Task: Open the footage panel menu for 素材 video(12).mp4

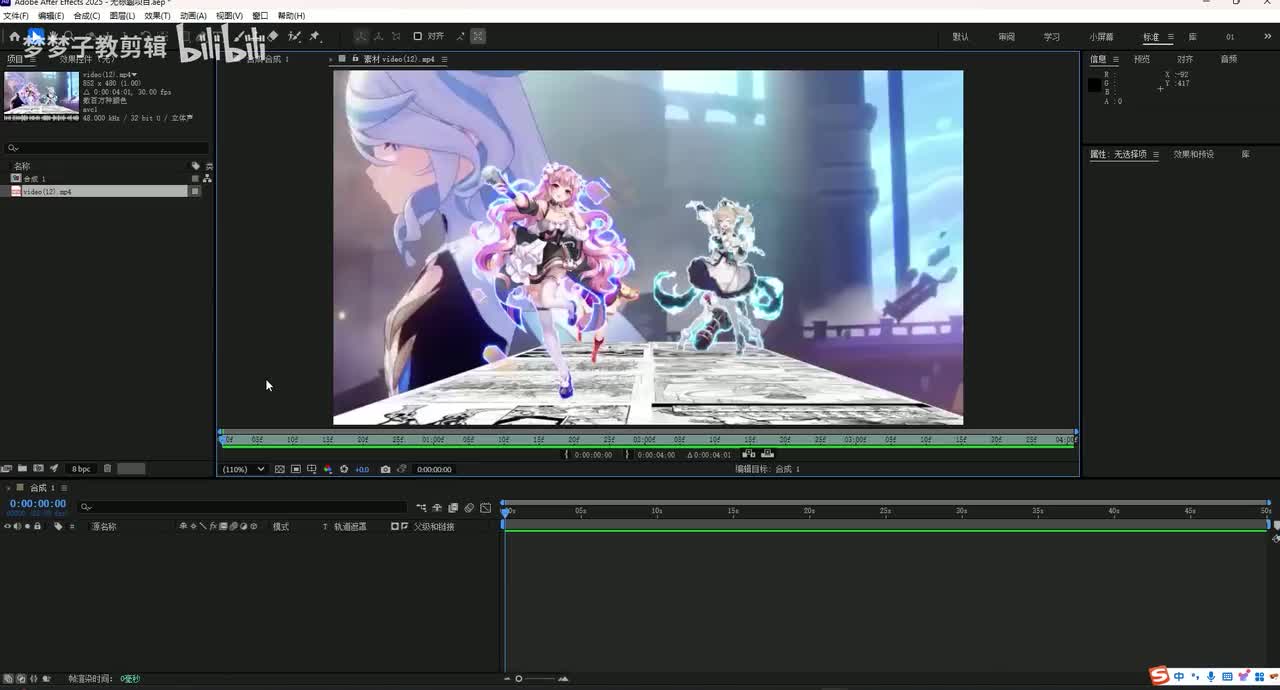Action: tap(444, 59)
